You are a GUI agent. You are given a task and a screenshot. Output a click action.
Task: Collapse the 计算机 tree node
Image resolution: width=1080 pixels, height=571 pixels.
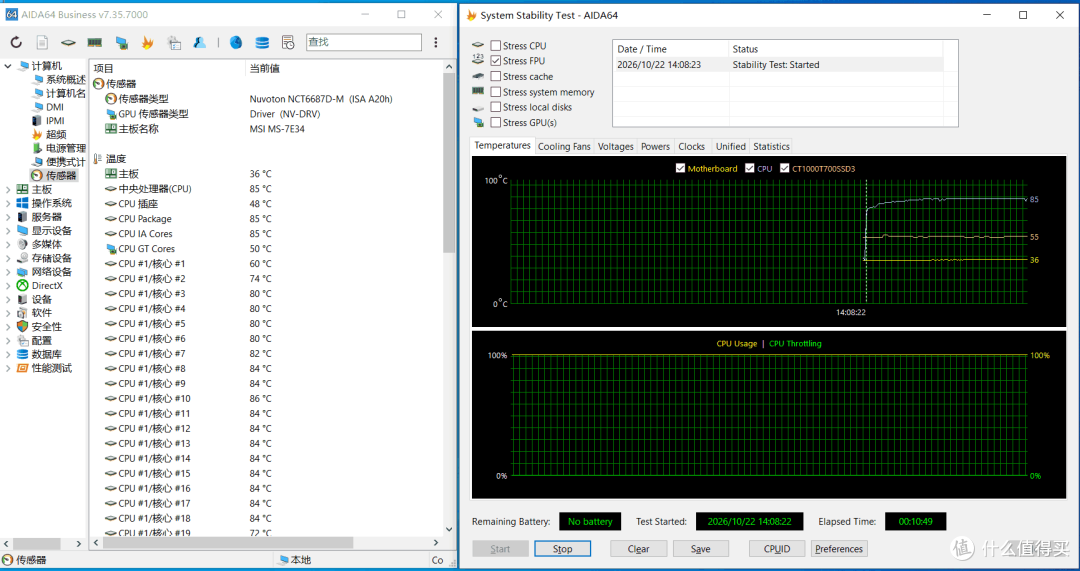click(x=8, y=66)
